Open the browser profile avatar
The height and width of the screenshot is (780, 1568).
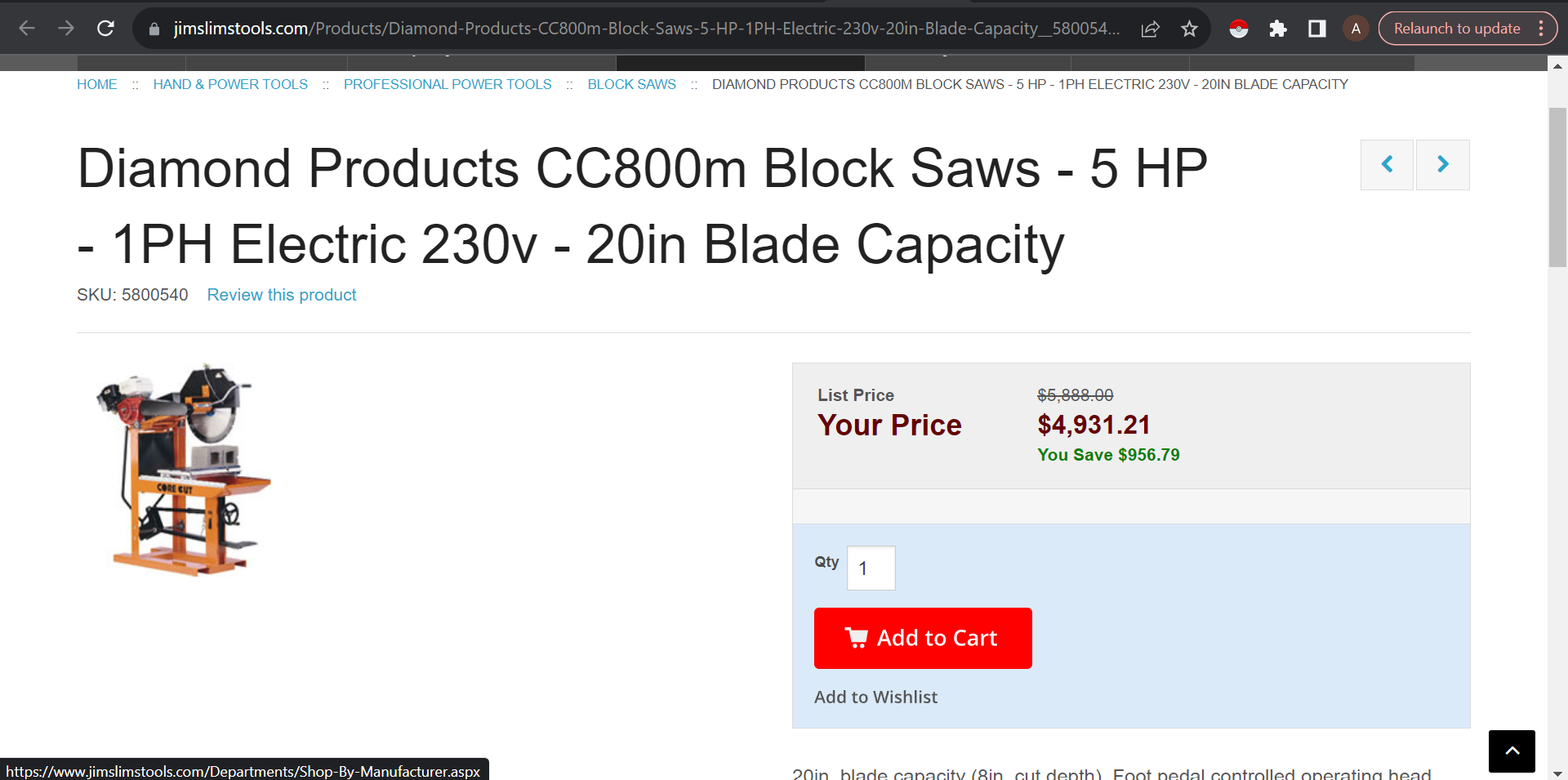pos(1356,27)
